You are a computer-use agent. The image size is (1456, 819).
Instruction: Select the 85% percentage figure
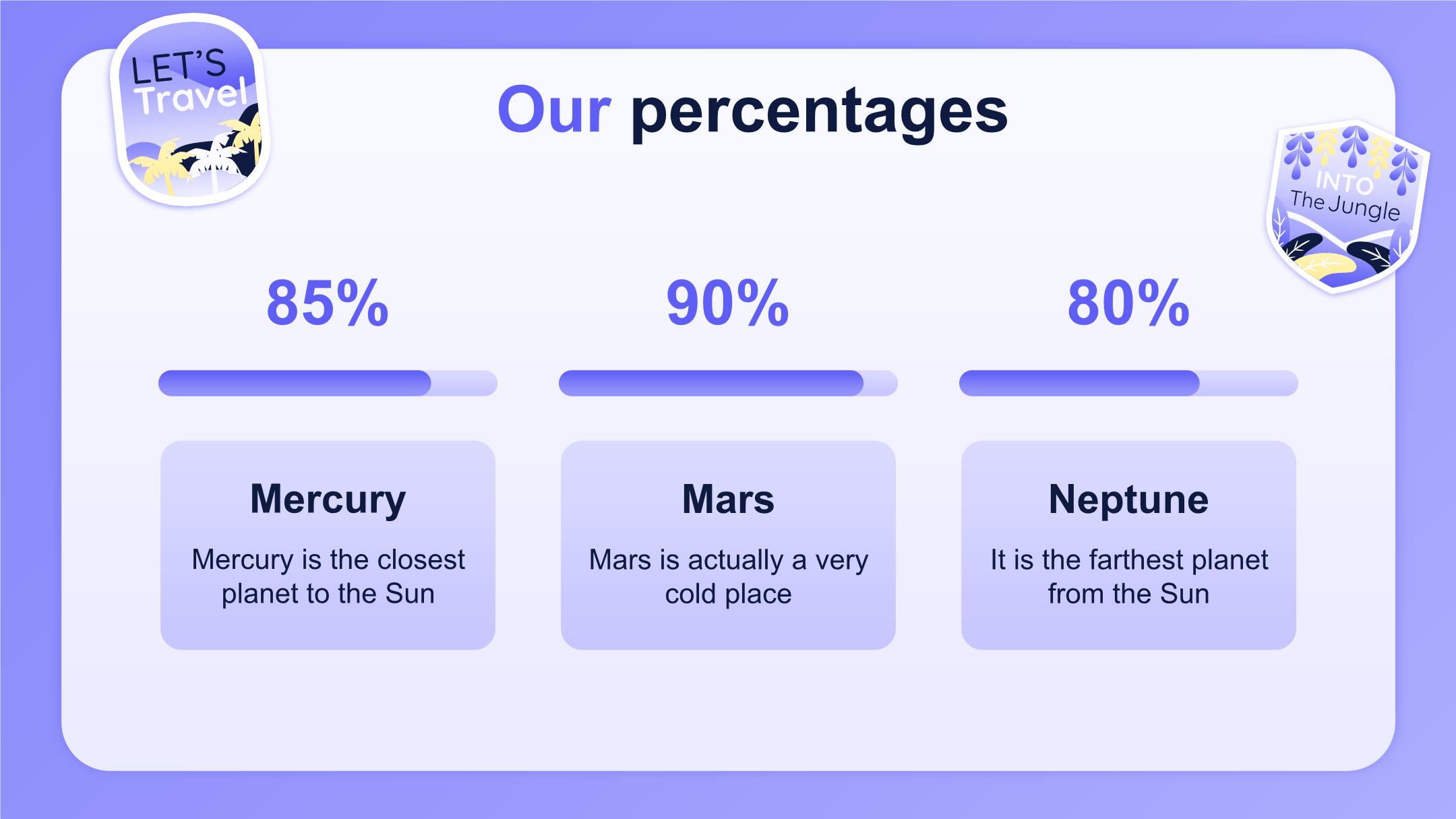pos(328,303)
